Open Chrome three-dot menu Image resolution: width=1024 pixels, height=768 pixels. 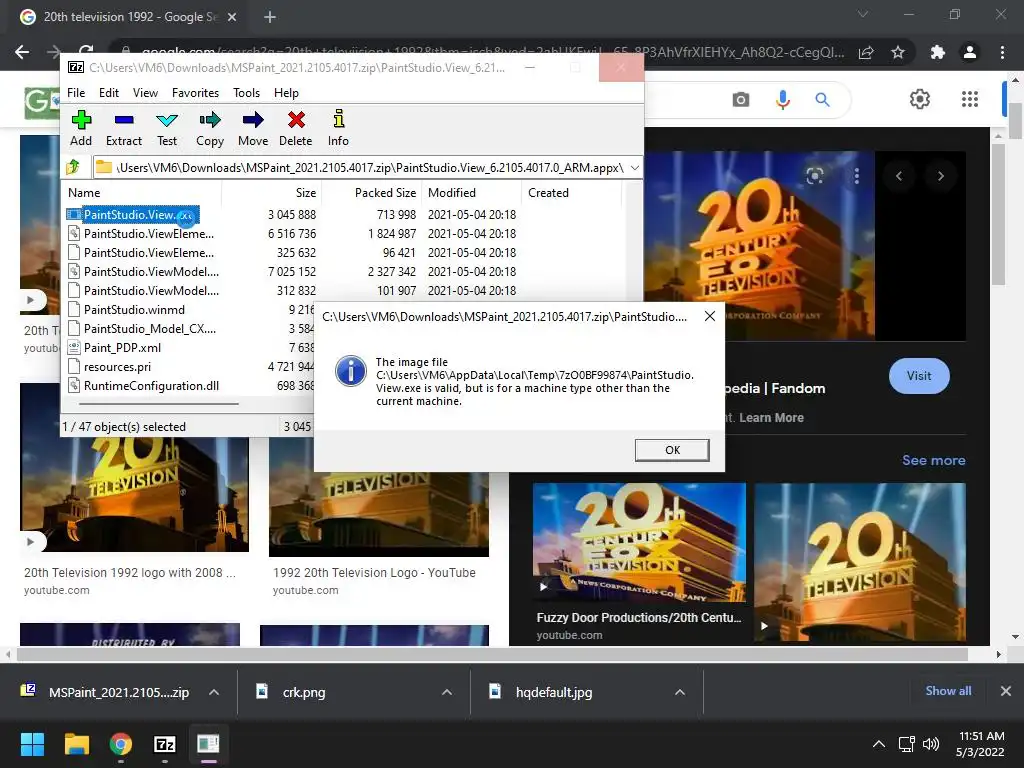(1002, 52)
